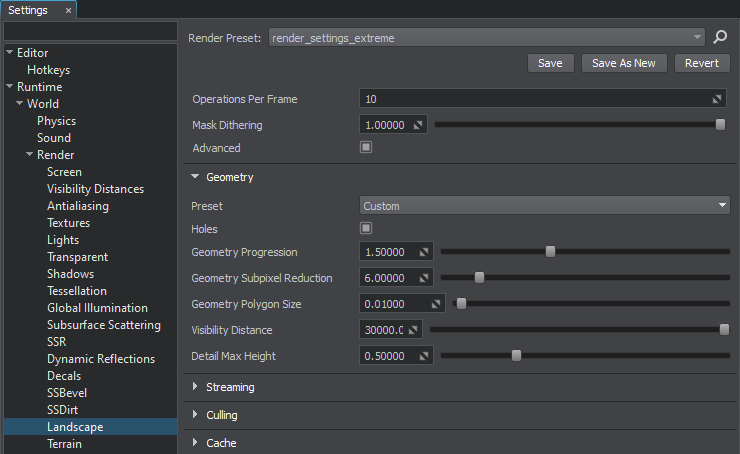Click the drag-adjust icon in Geometry Polygon Size field
Screen dimensions: 740x454
(437, 304)
